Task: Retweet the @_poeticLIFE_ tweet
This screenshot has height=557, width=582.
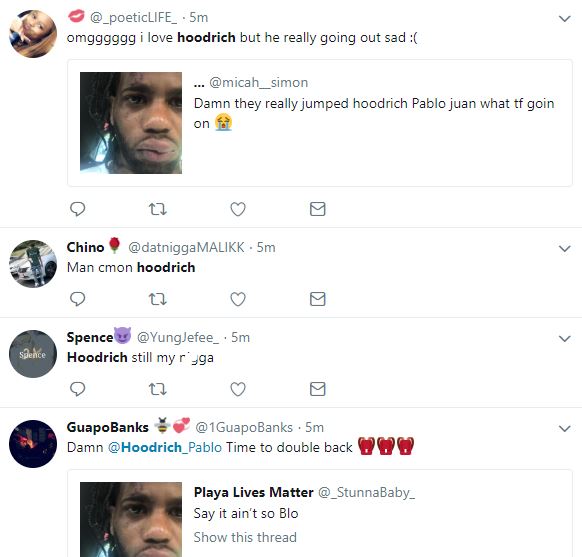Action: tap(158, 209)
